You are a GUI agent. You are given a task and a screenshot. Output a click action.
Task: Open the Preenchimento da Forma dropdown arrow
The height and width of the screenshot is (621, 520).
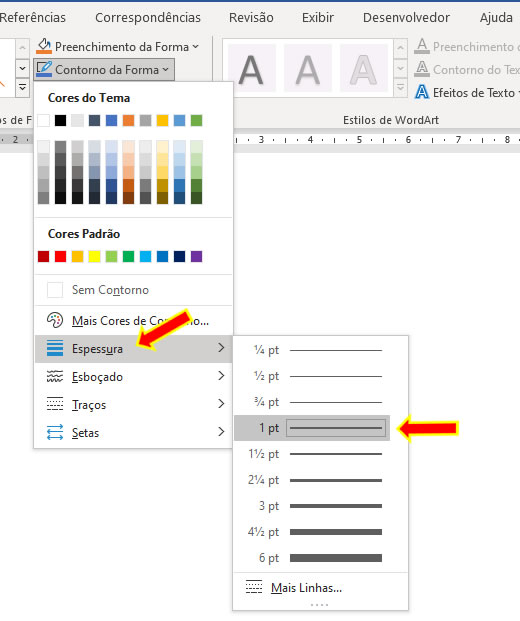195,47
